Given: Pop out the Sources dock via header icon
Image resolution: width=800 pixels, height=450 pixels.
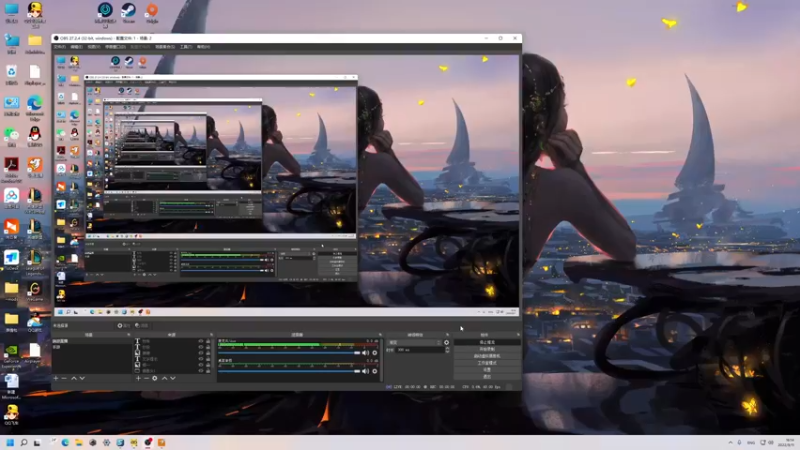Looking at the screenshot, I should 211,335.
